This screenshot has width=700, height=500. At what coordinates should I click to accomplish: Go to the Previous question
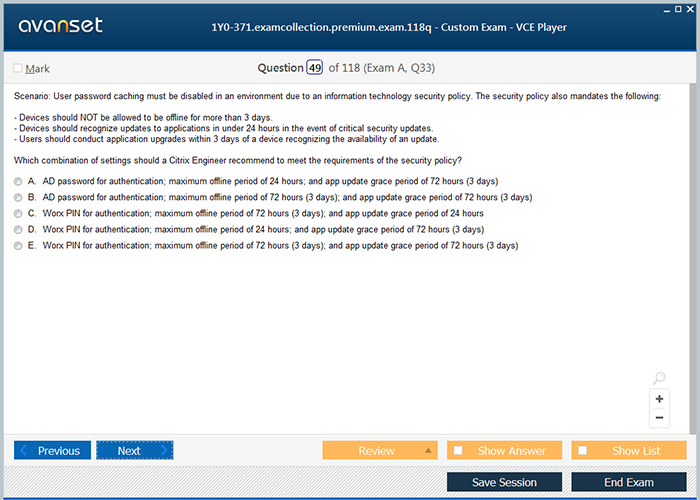(x=53, y=451)
